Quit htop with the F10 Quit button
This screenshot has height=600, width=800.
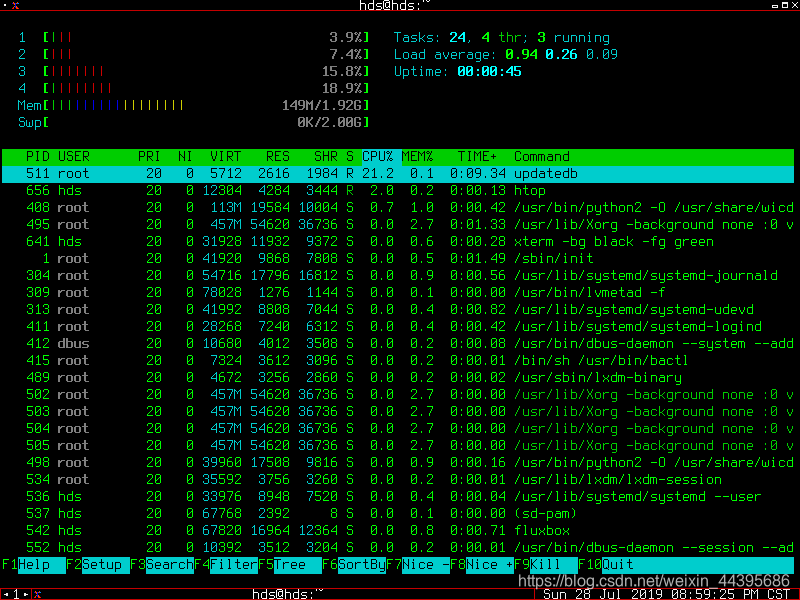pyautogui.click(x=686, y=565)
